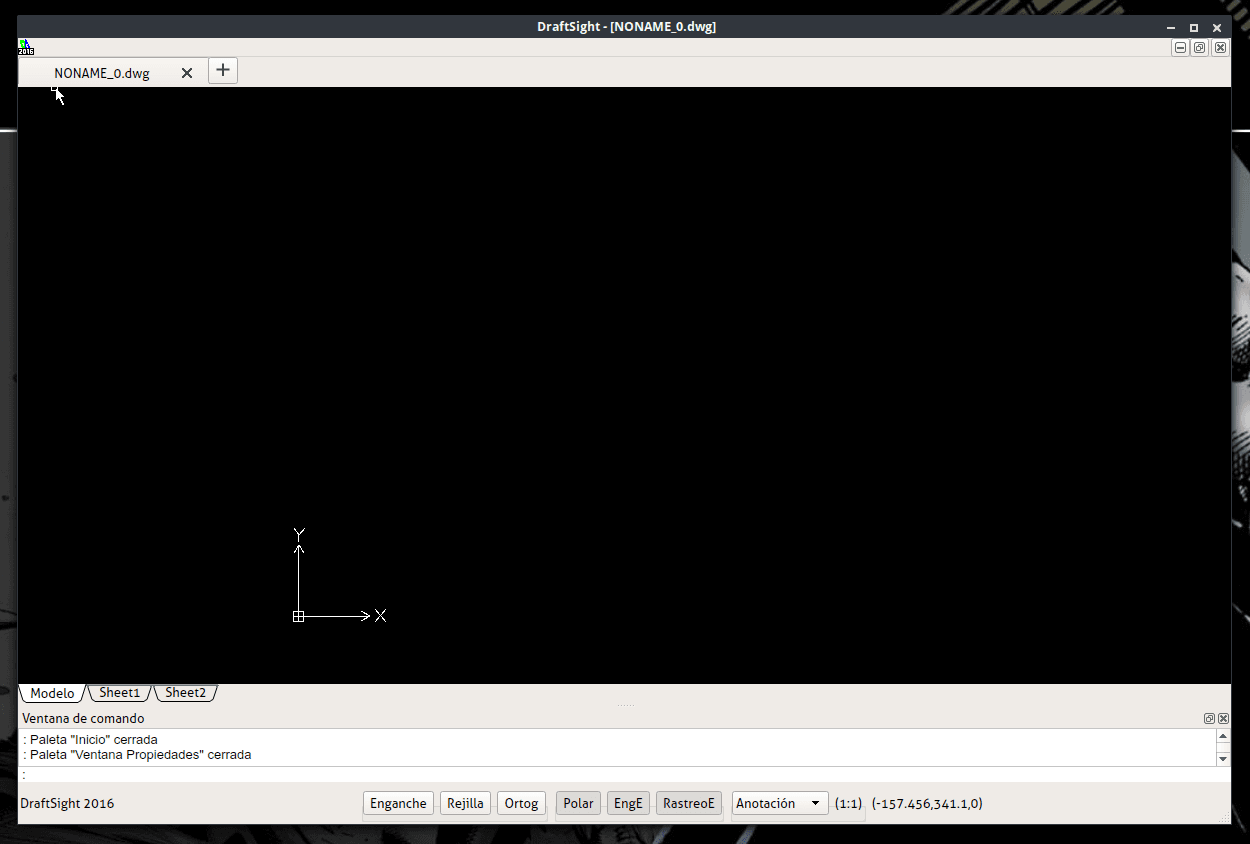Click the coordinate system origin icon

(298, 616)
